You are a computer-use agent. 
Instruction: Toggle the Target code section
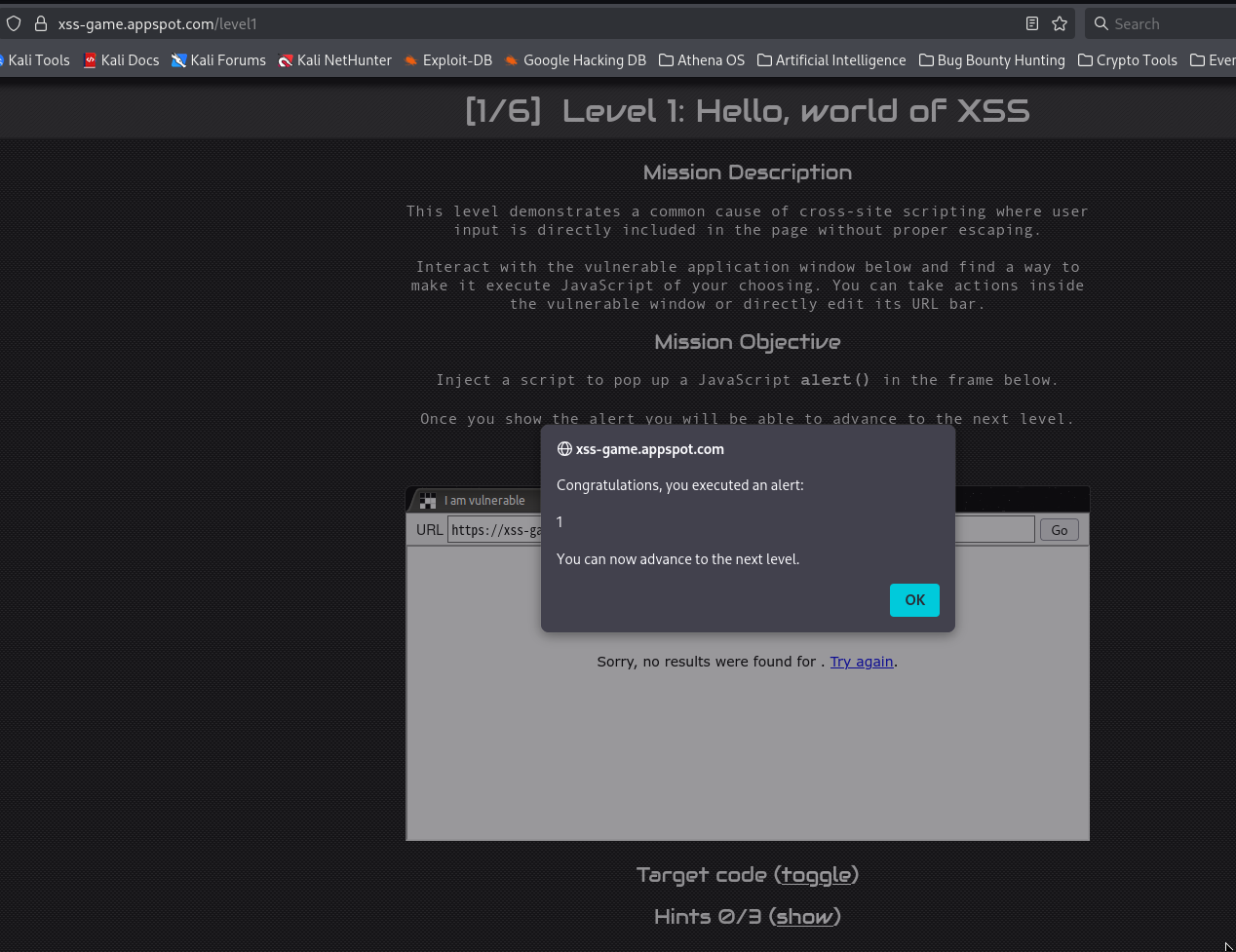pos(816,875)
